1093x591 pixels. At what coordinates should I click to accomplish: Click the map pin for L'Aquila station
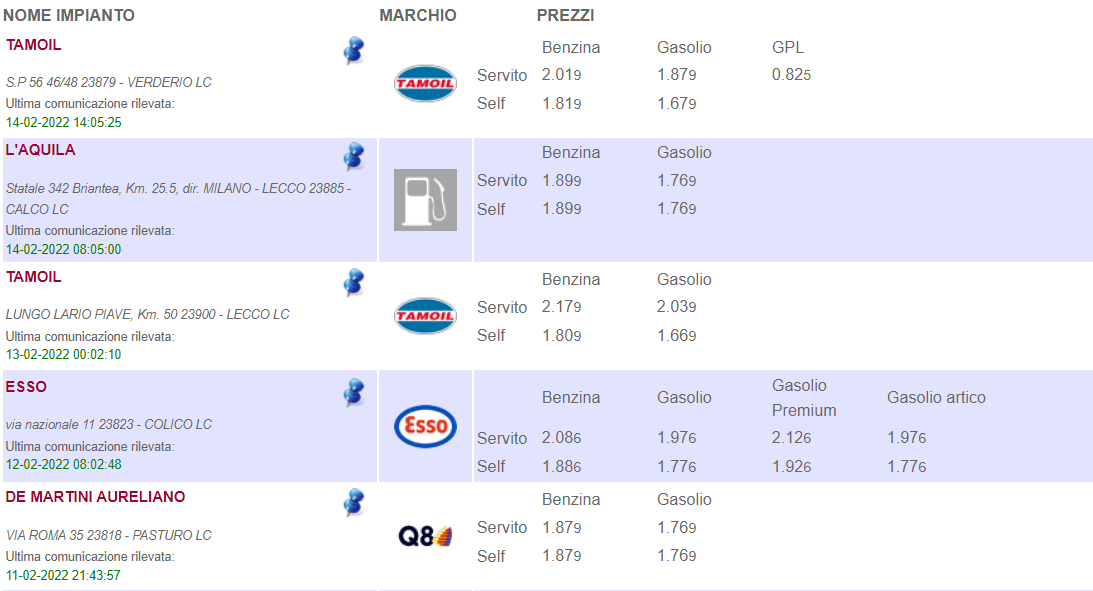[x=354, y=157]
